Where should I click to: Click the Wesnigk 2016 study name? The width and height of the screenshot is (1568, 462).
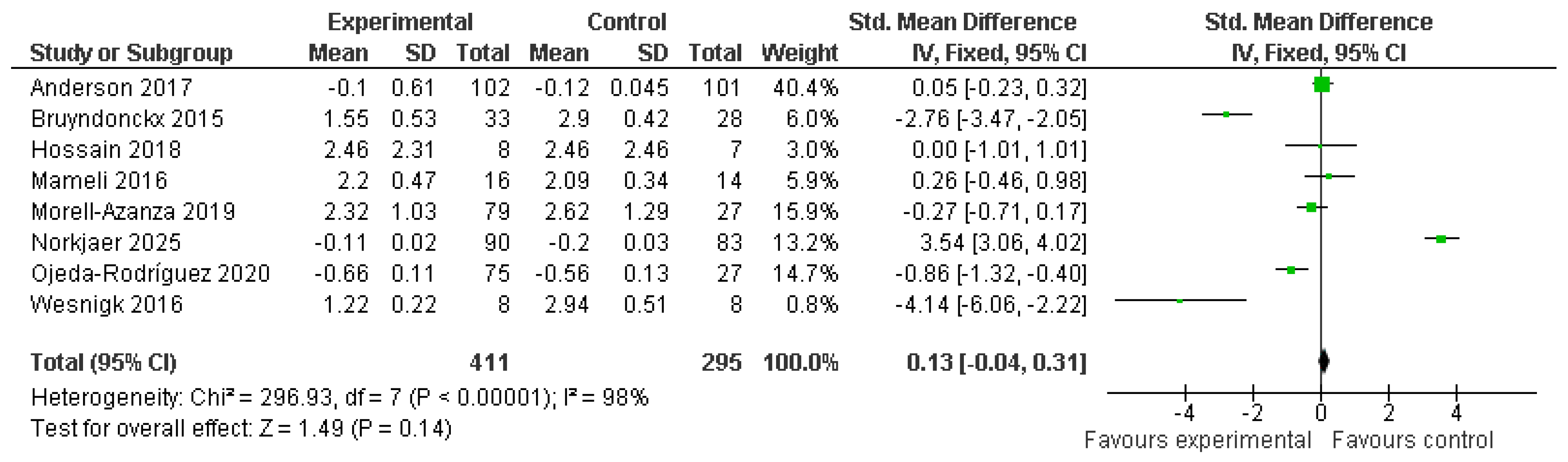(106, 305)
